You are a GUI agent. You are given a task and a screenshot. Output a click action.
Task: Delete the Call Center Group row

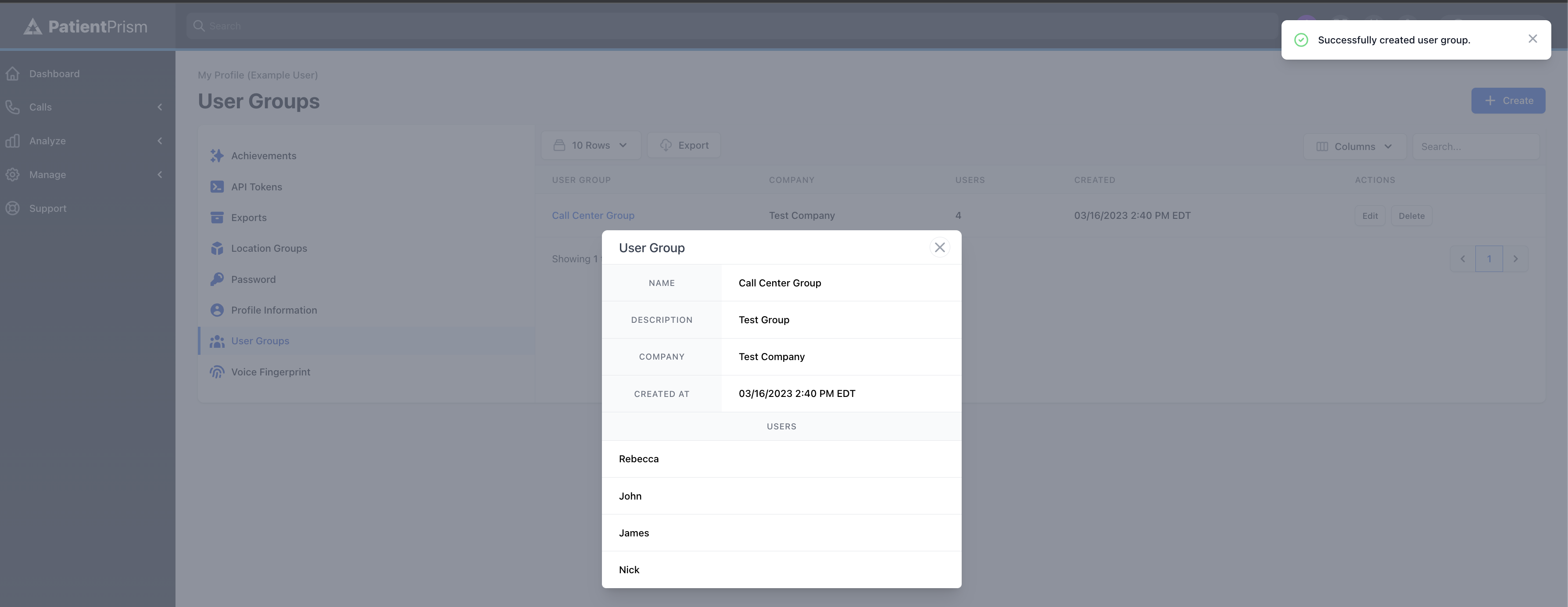click(x=1411, y=216)
